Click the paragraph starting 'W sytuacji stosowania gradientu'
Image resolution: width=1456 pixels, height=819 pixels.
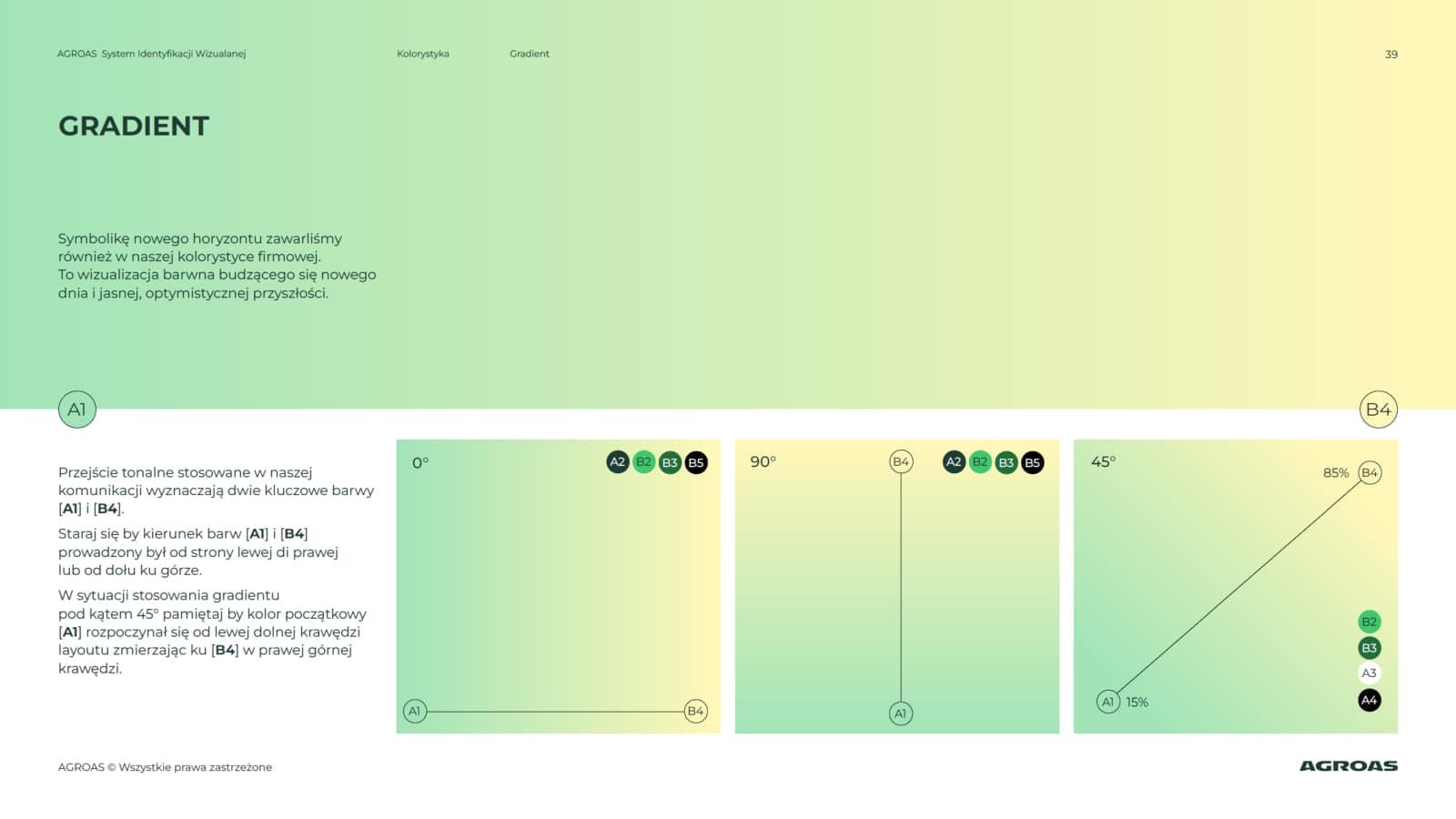coord(212,632)
